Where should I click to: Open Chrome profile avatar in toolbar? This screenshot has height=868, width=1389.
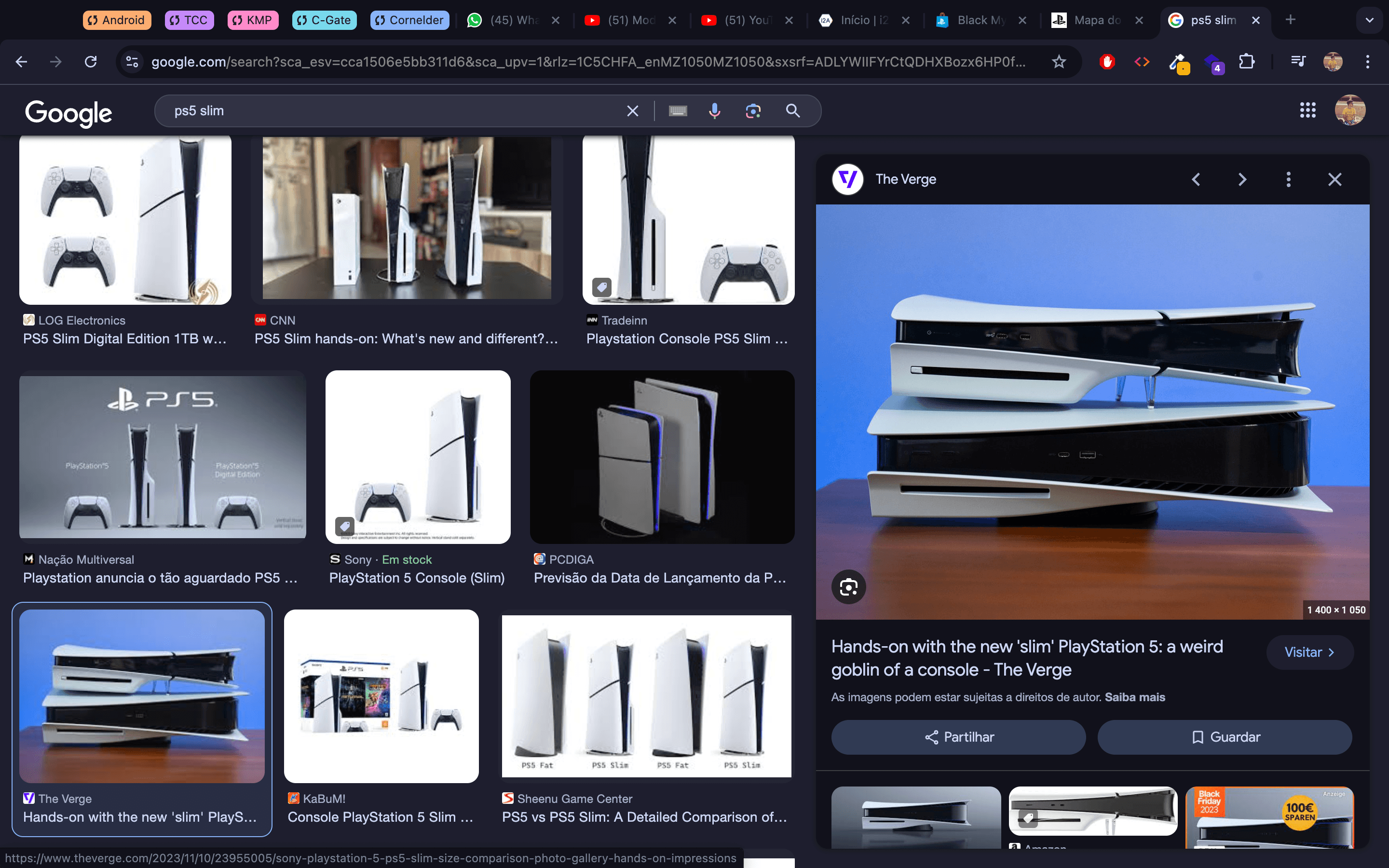(1333, 61)
